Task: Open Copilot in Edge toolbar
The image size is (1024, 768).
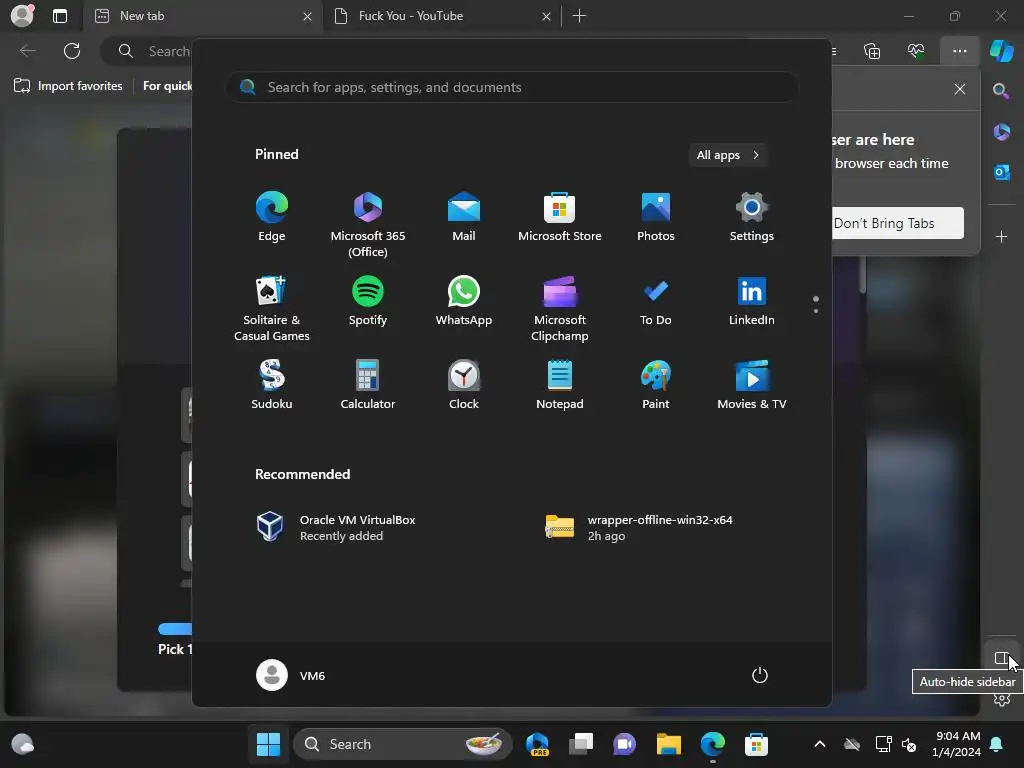Action: point(1001,51)
